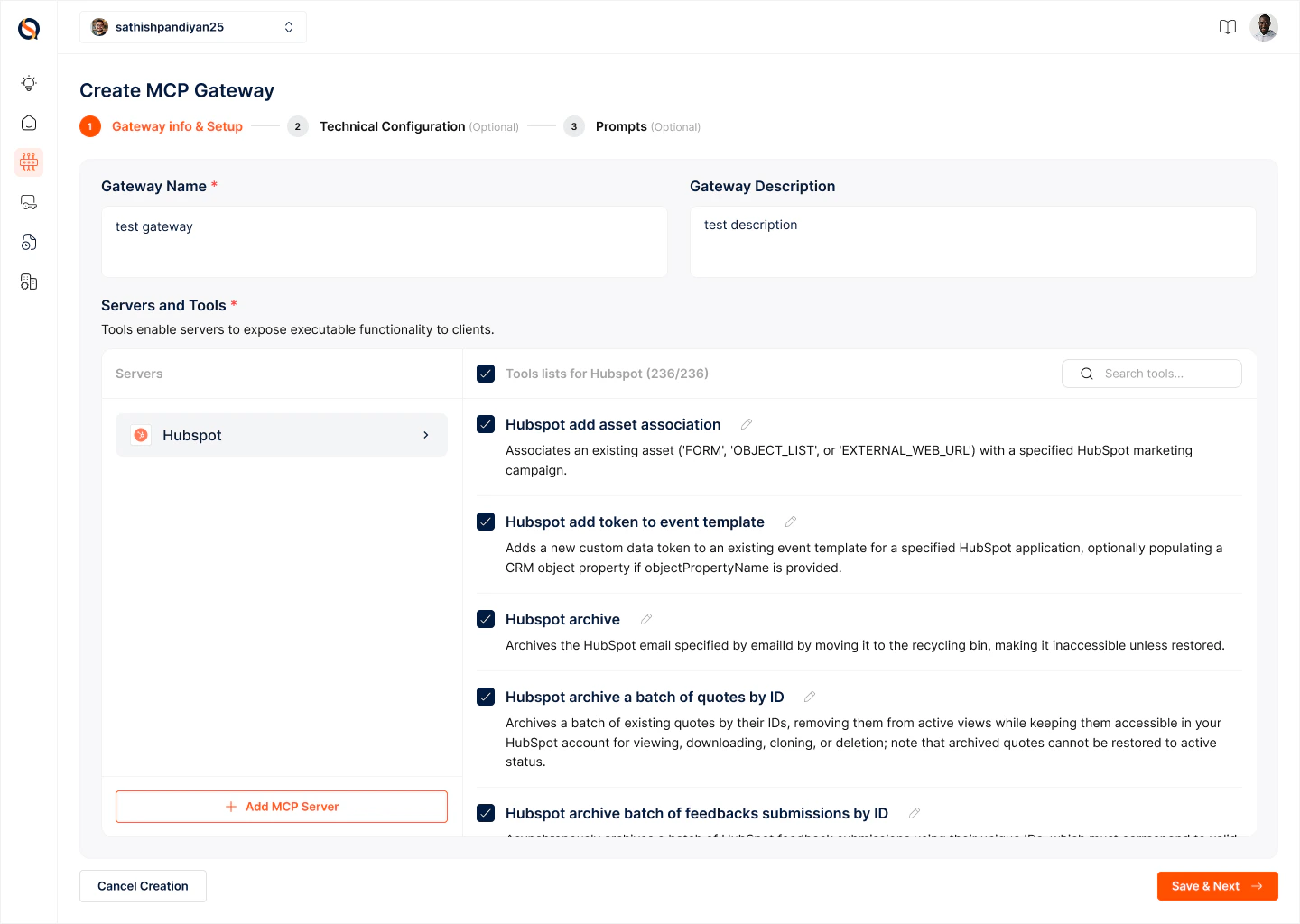Open the profile avatar menu

1264,26
